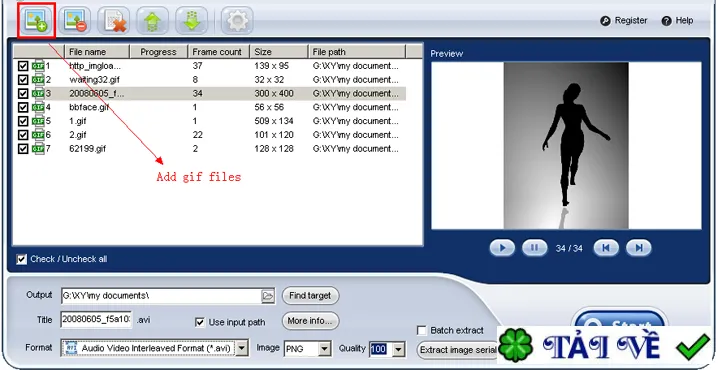
Task: Uncheck the 2.gif checkbox
Action: 23,135
